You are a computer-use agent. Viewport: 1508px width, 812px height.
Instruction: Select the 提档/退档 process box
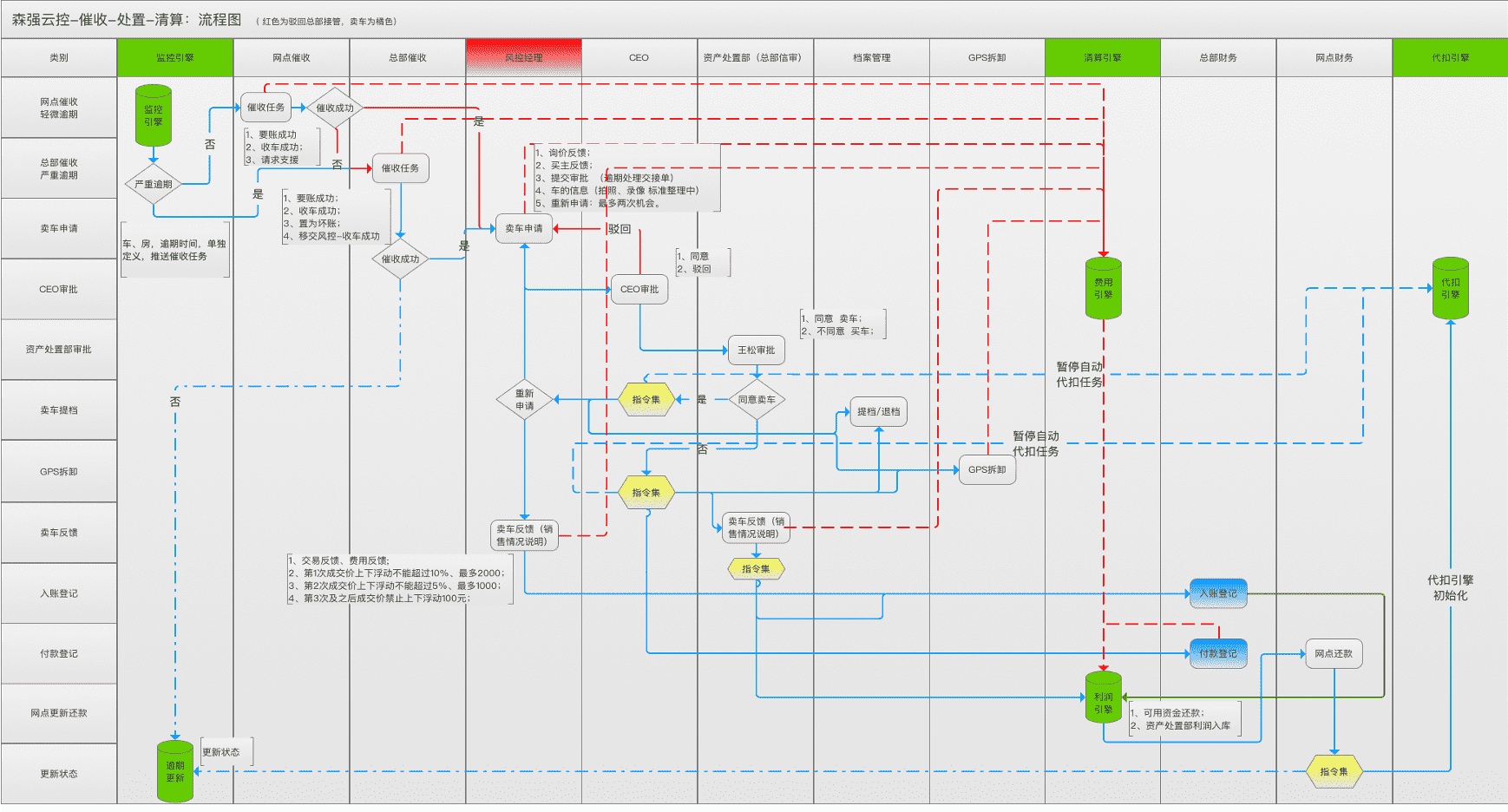879,411
